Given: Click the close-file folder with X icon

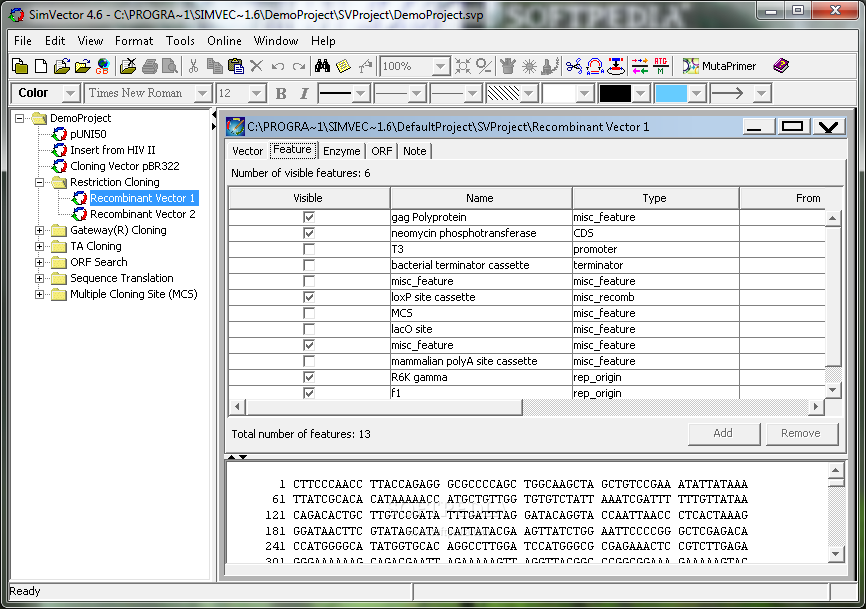Looking at the screenshot, I should click(128, 66).
